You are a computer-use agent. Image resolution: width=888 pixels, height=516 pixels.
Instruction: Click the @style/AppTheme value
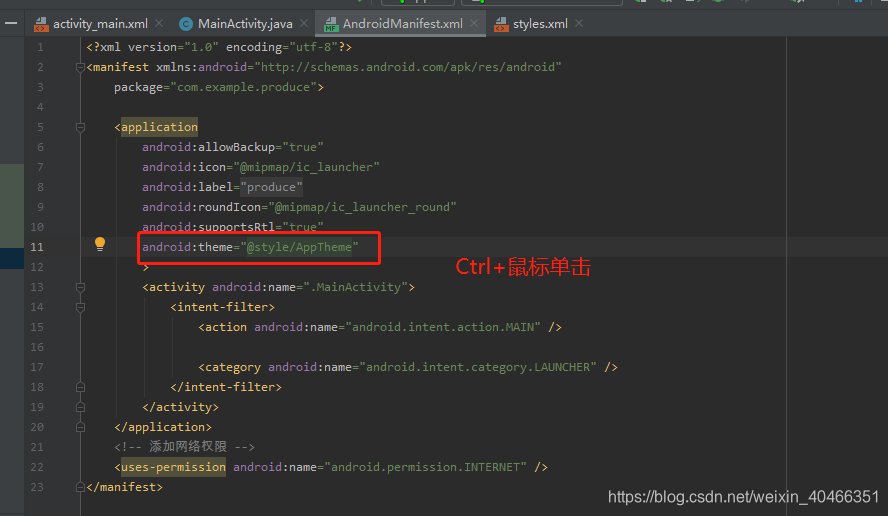(299, 247)
